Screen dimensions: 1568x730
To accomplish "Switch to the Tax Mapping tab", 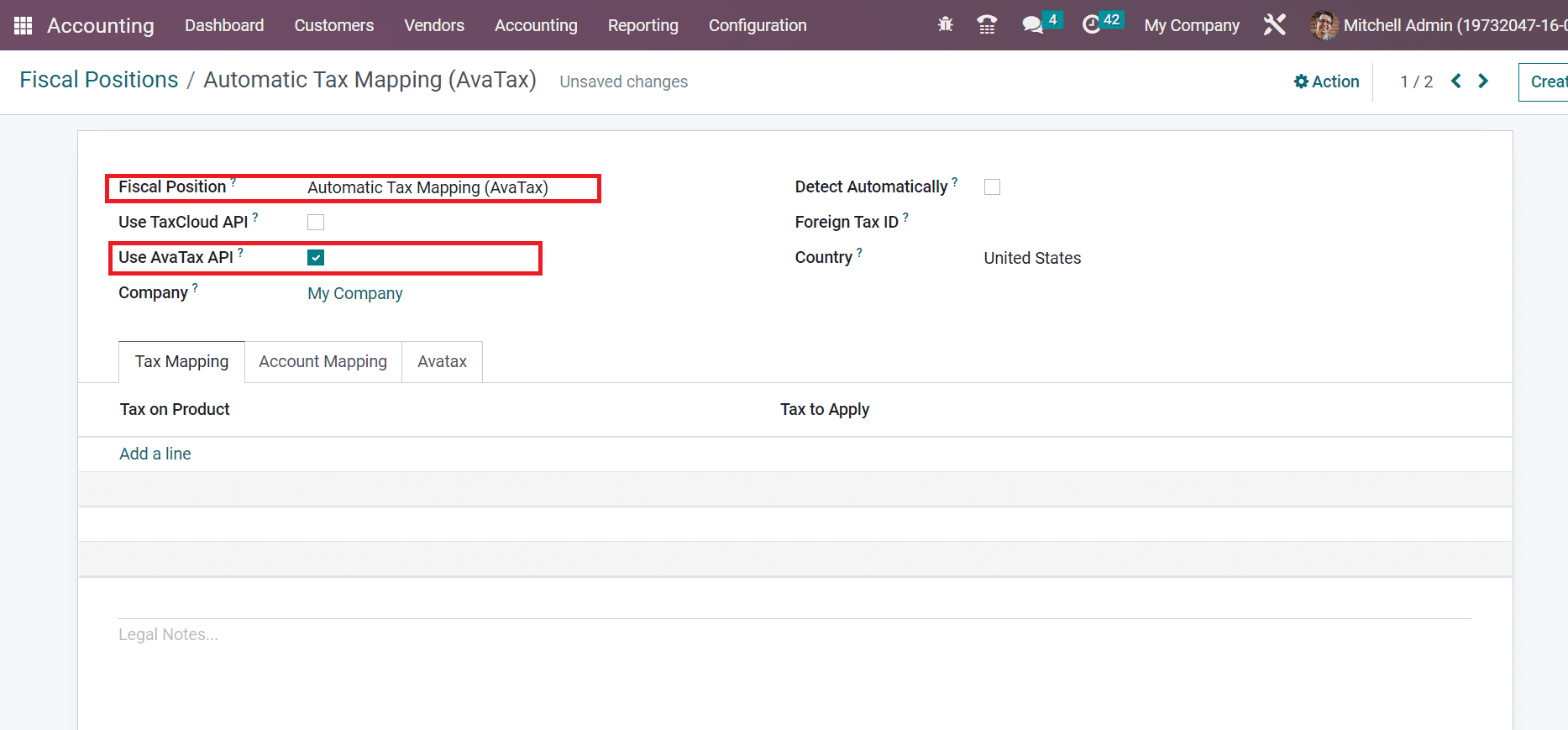I will pyautogui.click(x=181, y=362).
